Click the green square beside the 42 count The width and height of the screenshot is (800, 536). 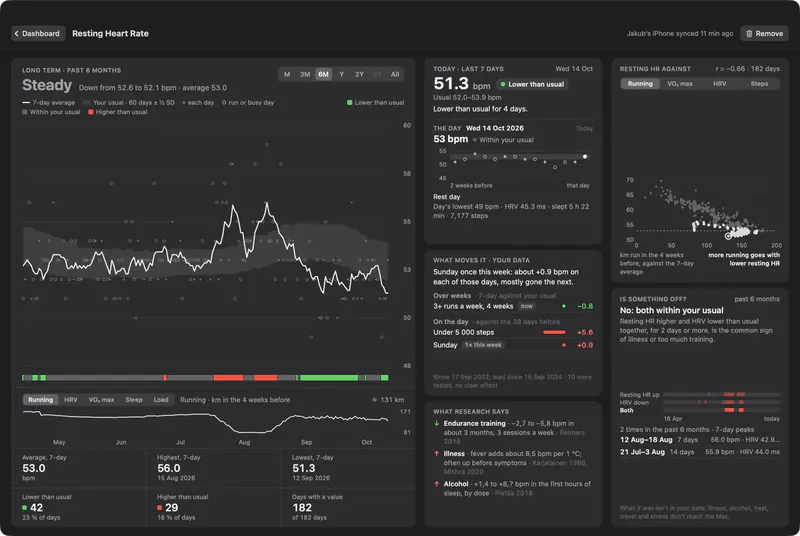click(x=24, y=508)
